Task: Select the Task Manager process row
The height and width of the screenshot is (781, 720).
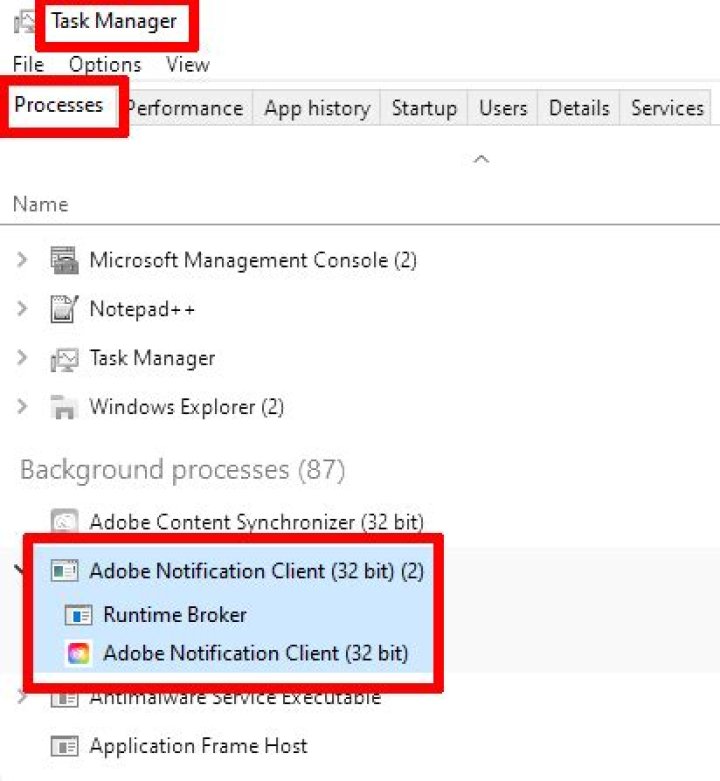Action: coord(360,358)
